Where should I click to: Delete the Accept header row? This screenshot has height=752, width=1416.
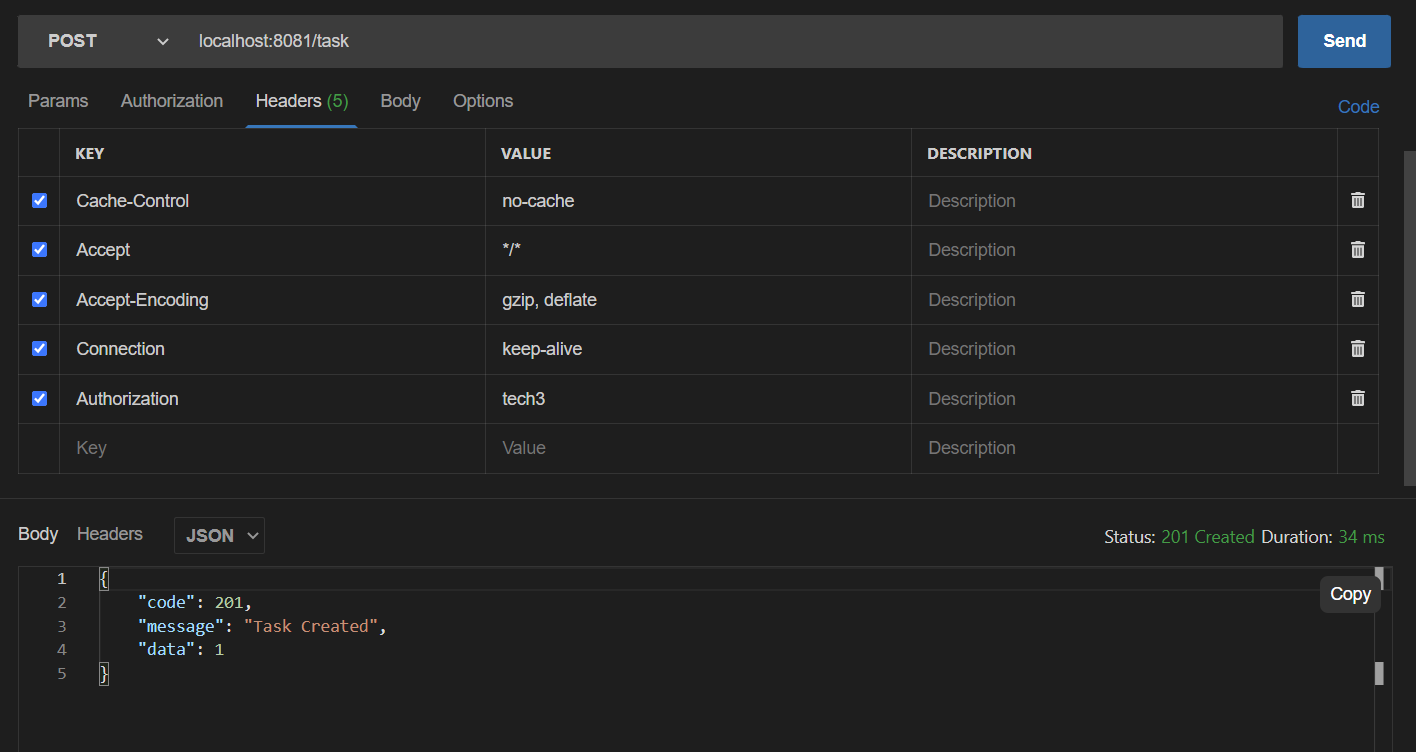(x=1358, y=250)
